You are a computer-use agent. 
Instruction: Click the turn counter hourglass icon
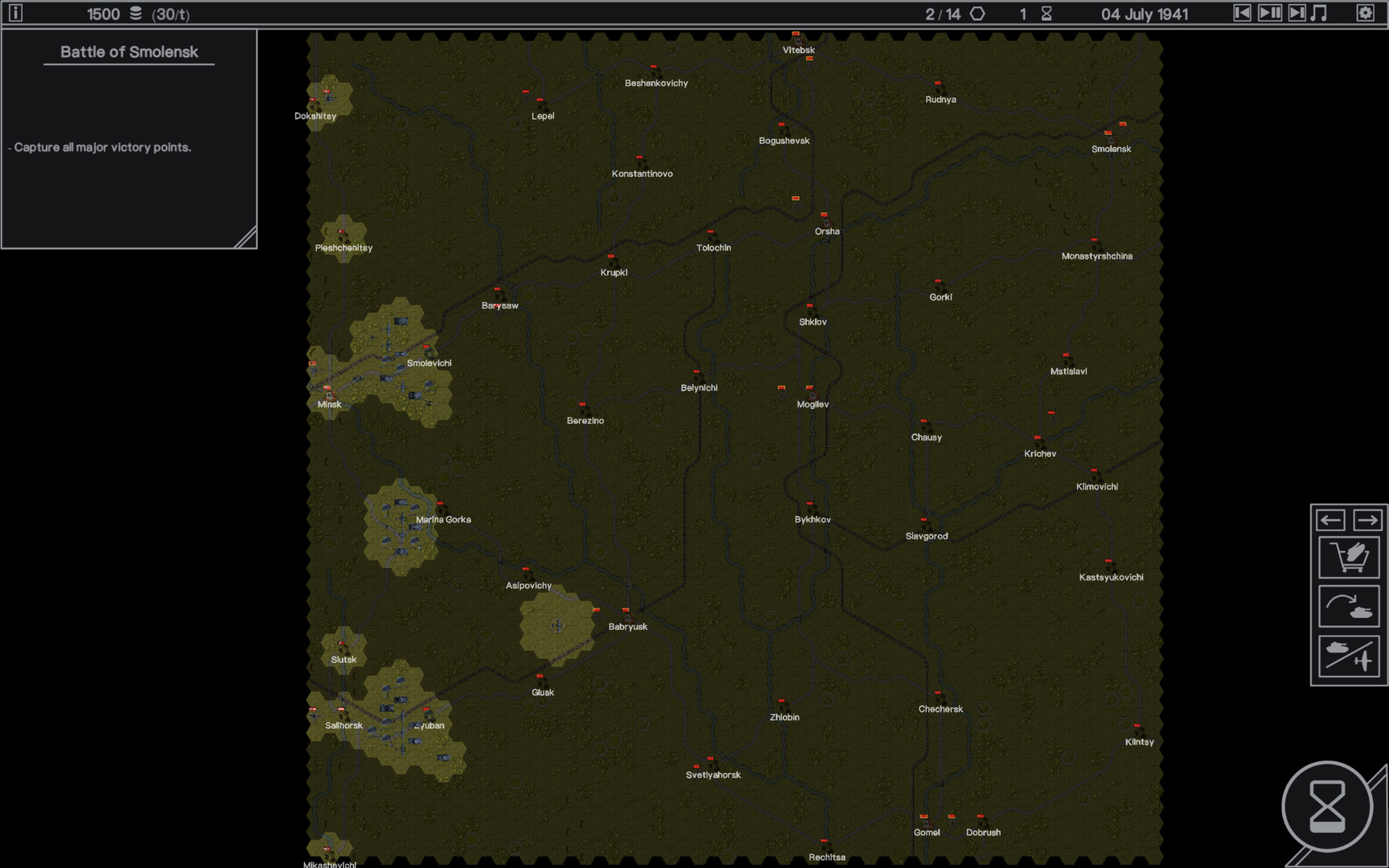pyautogui.click(x=1047, y=14)
